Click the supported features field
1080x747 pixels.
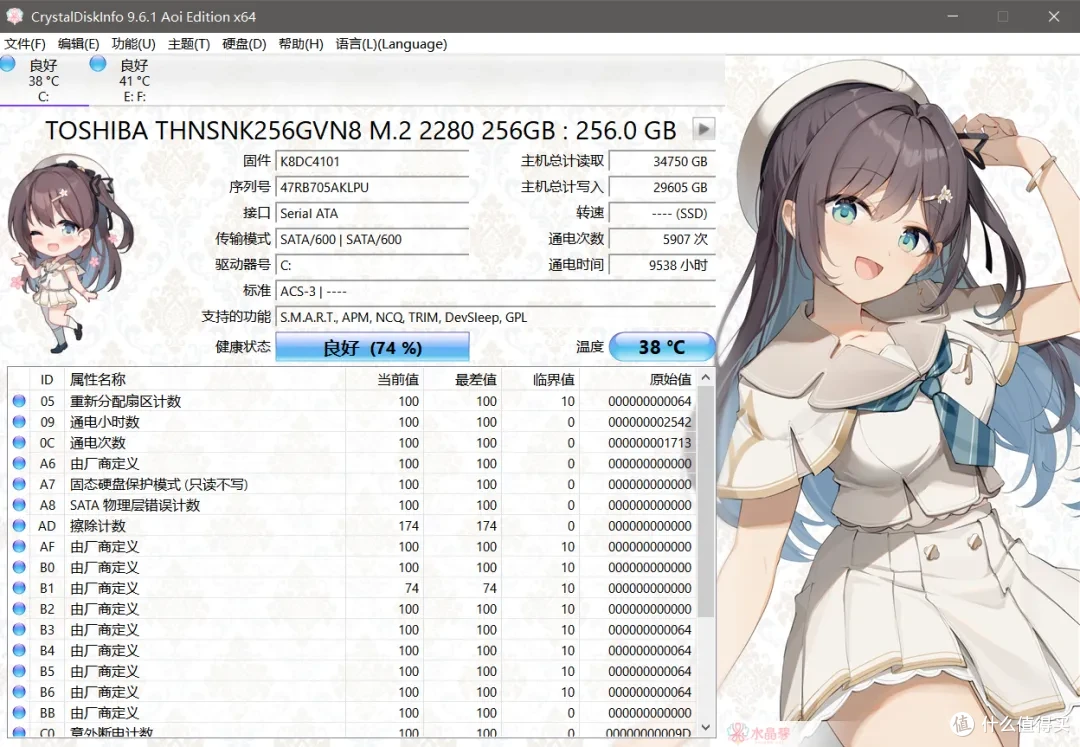pyautogui.click(x=495, y=317)
